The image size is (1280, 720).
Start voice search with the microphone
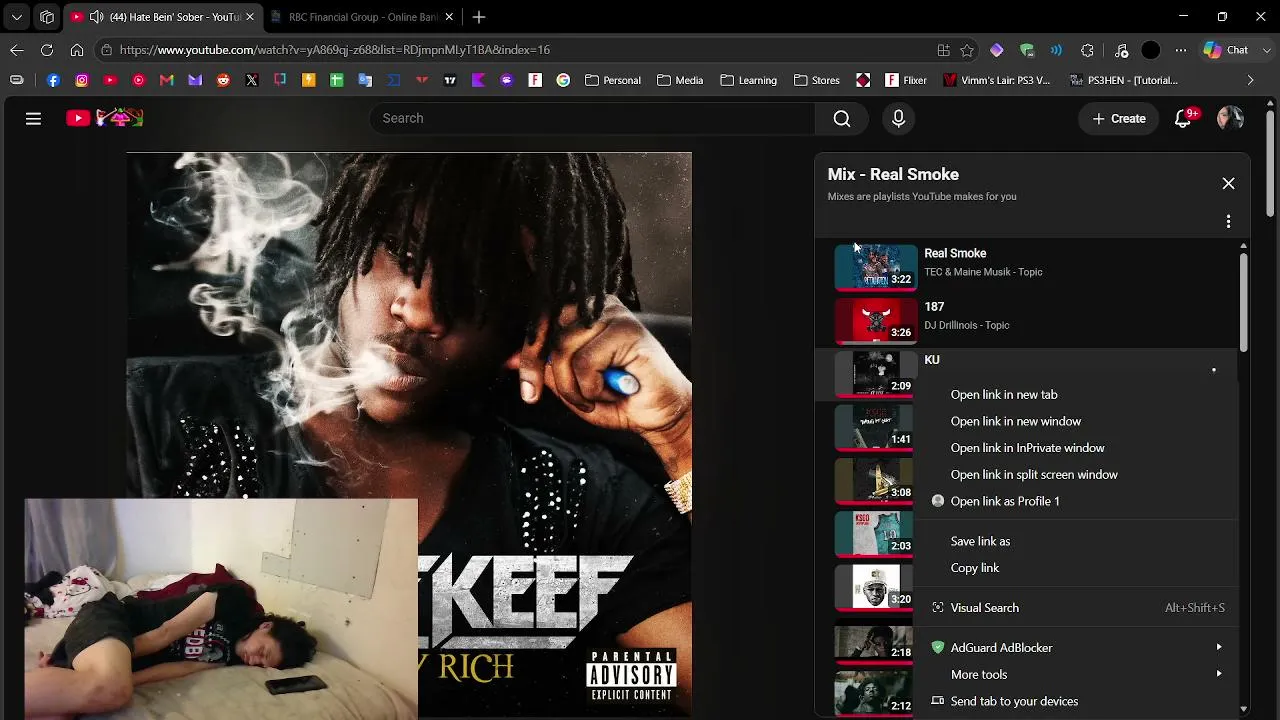898,118
